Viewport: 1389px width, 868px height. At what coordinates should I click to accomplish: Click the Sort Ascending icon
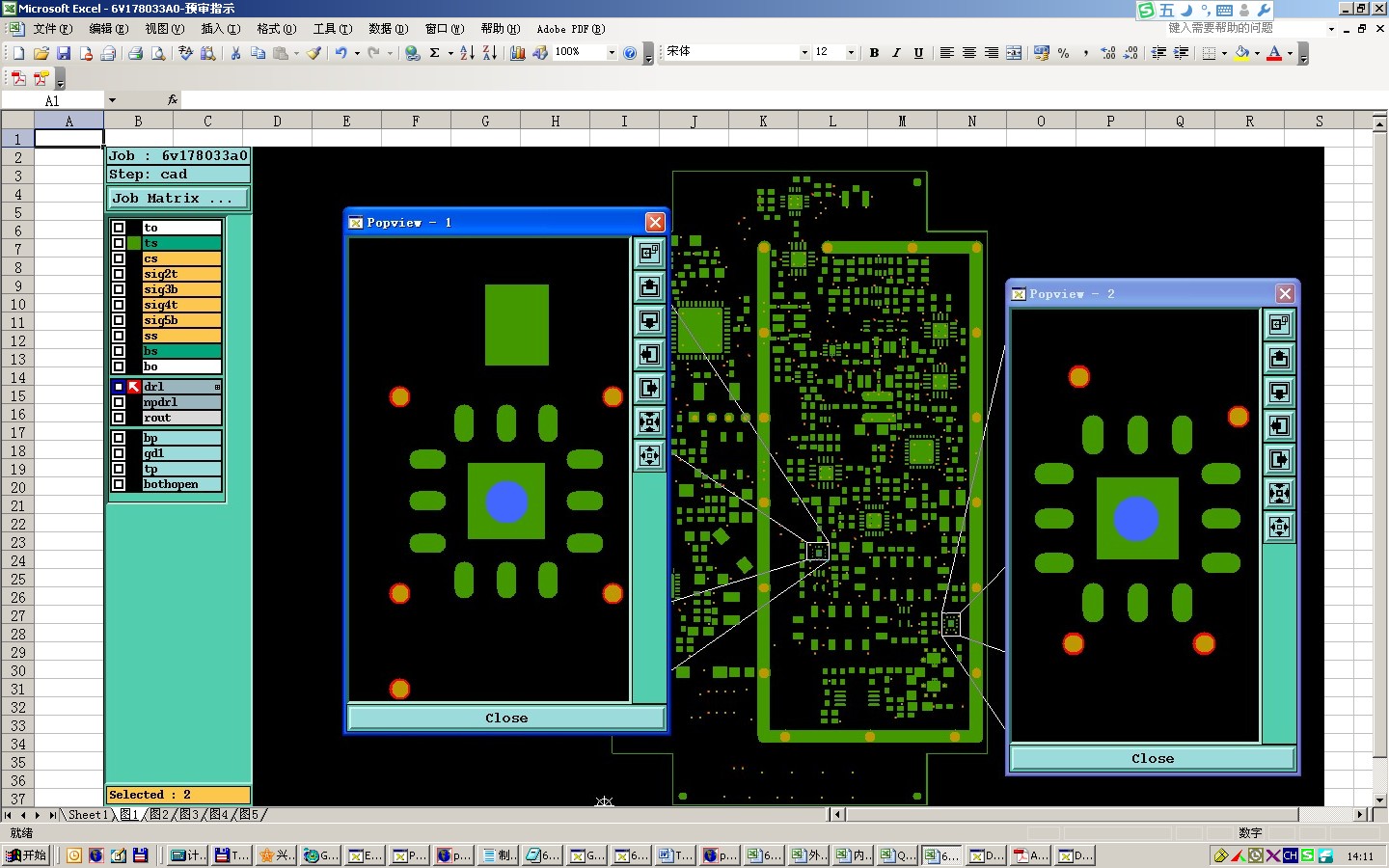467,53
